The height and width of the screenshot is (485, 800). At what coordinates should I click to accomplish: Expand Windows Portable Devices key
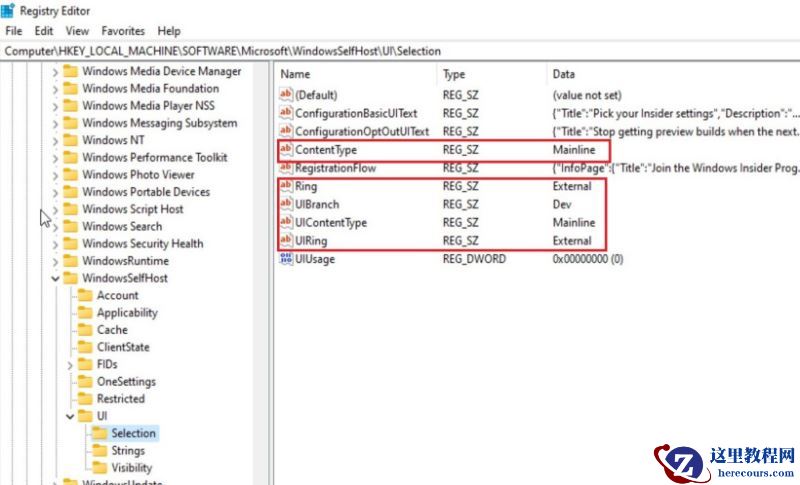[55, 193]
